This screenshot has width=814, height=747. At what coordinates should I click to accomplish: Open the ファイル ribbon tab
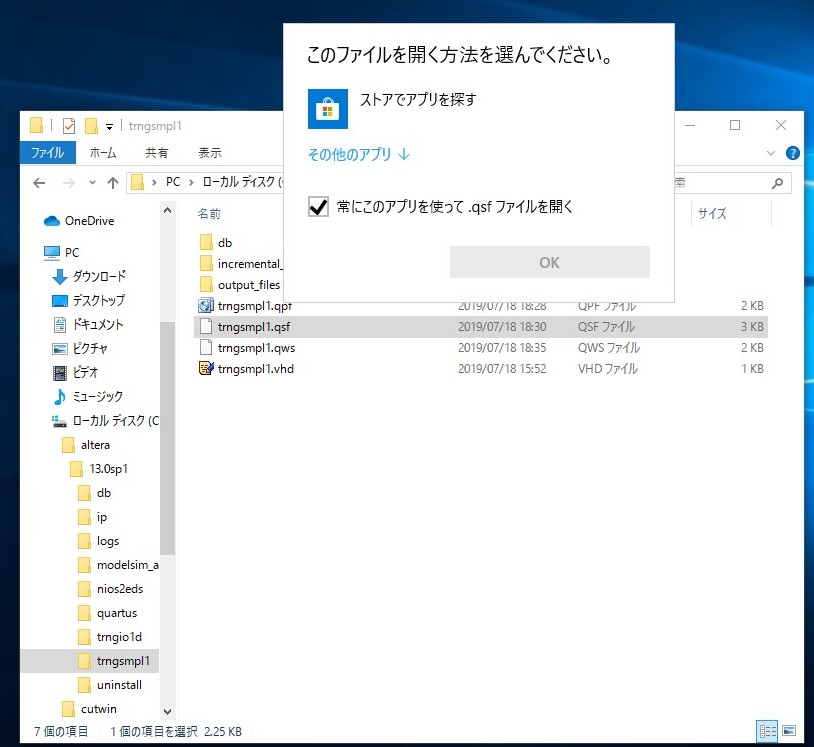47,153
